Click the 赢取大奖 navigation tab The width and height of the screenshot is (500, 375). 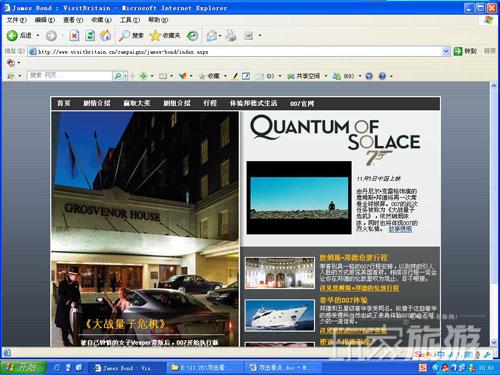tap(137, 103)
